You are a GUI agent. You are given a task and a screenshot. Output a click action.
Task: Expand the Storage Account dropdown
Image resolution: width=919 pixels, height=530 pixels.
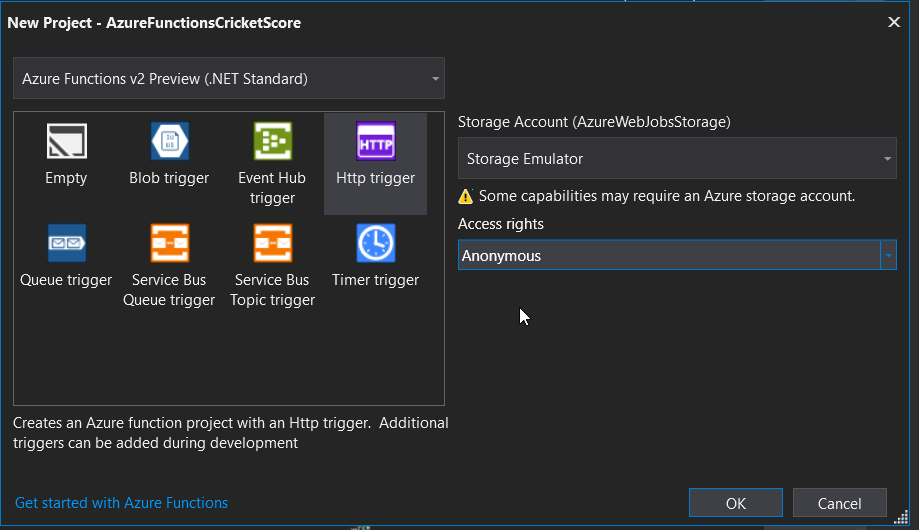click(x=886, y=159)
